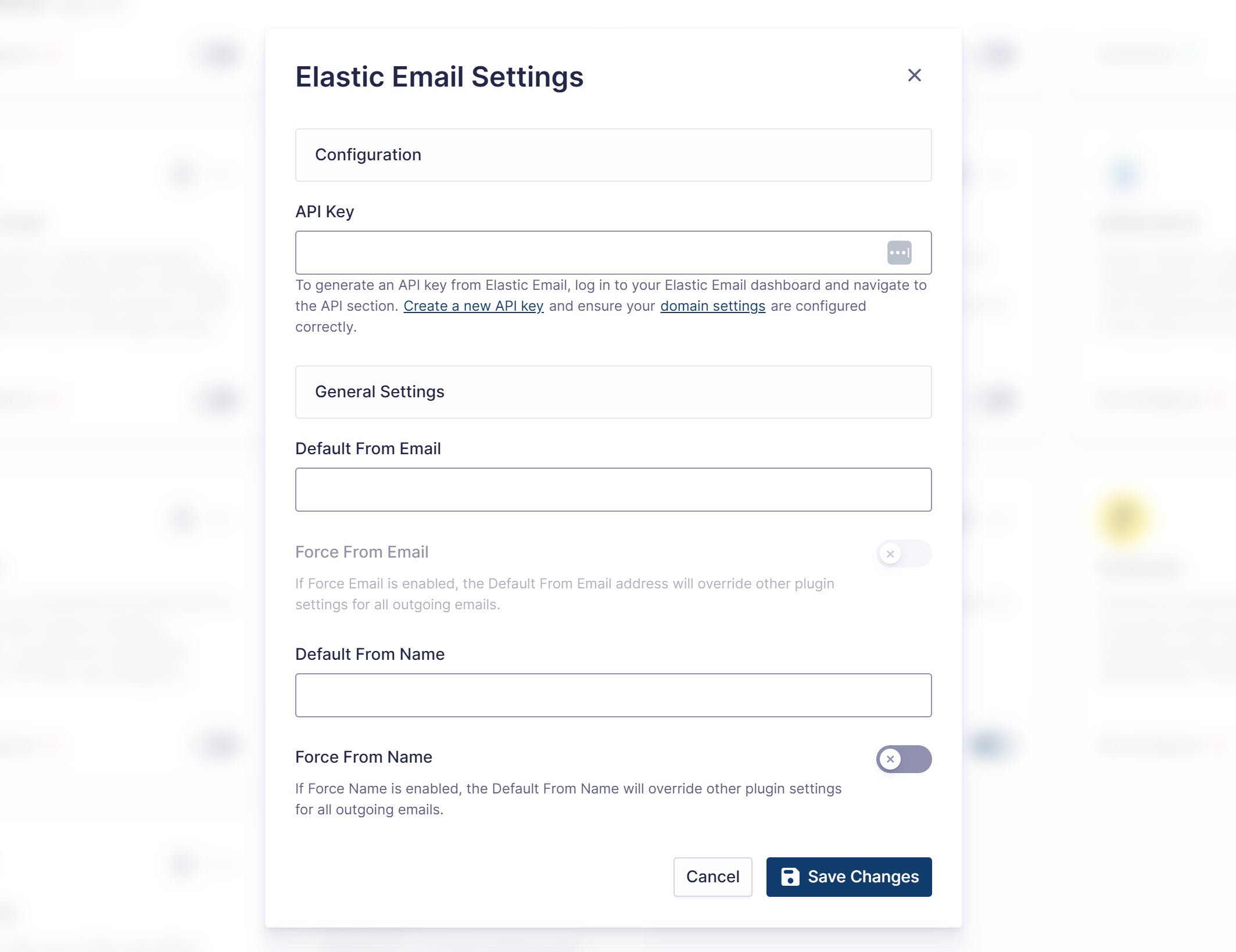Collapse the Configuration section header

[x=613, y=155]
